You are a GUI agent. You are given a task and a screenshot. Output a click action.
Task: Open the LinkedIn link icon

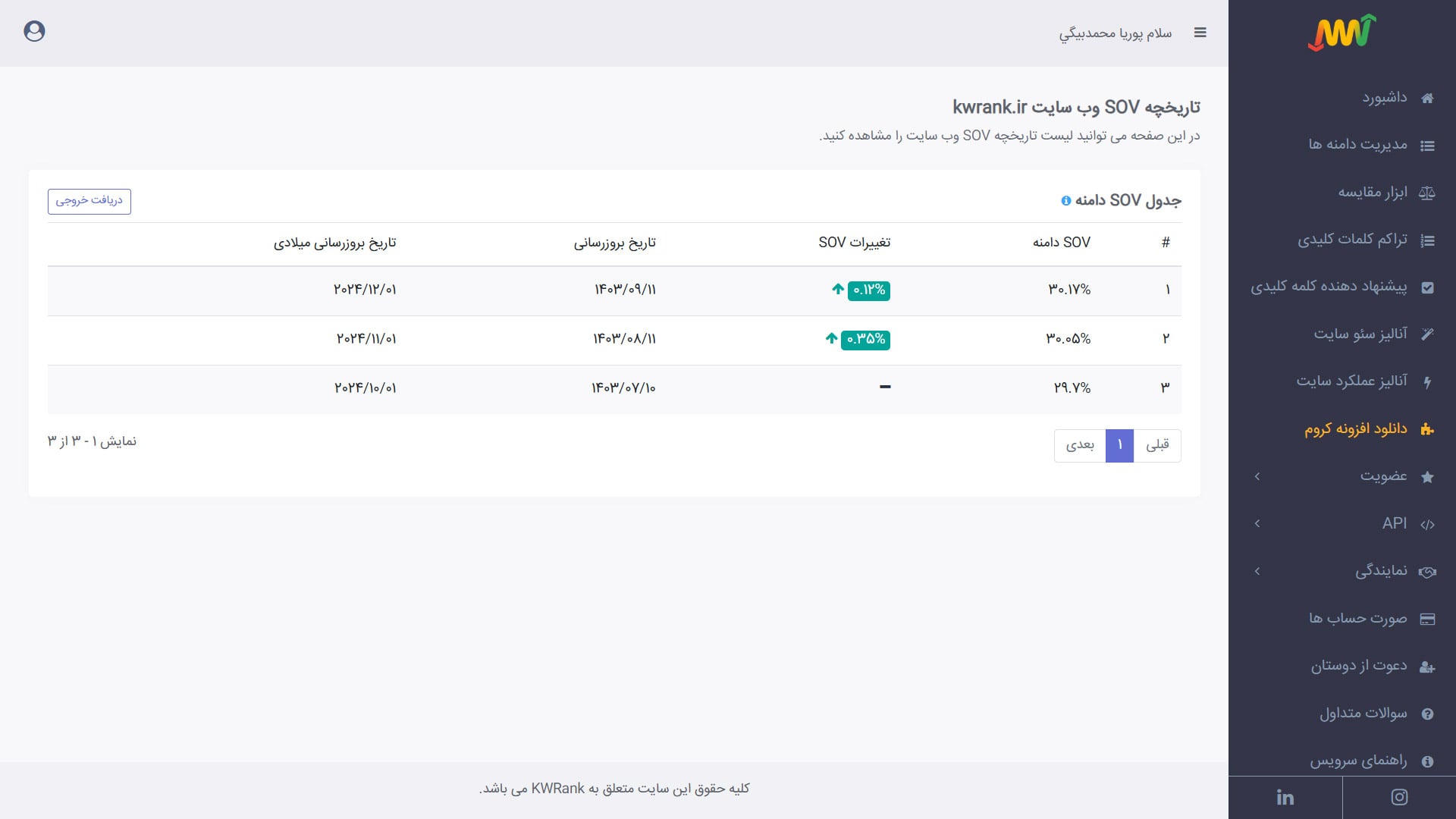(1285, 797)
